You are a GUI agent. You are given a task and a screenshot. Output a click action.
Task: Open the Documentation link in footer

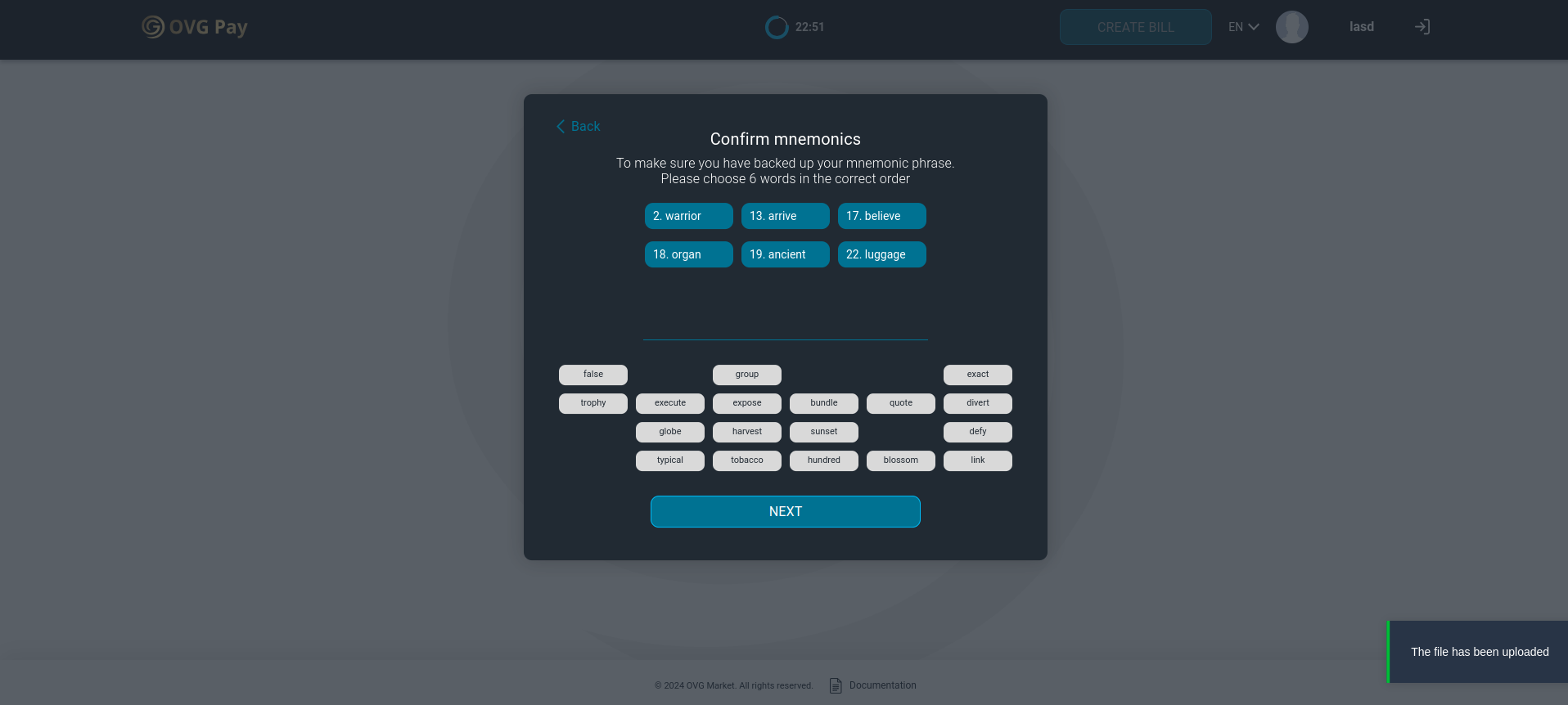[x=882, y=685]
